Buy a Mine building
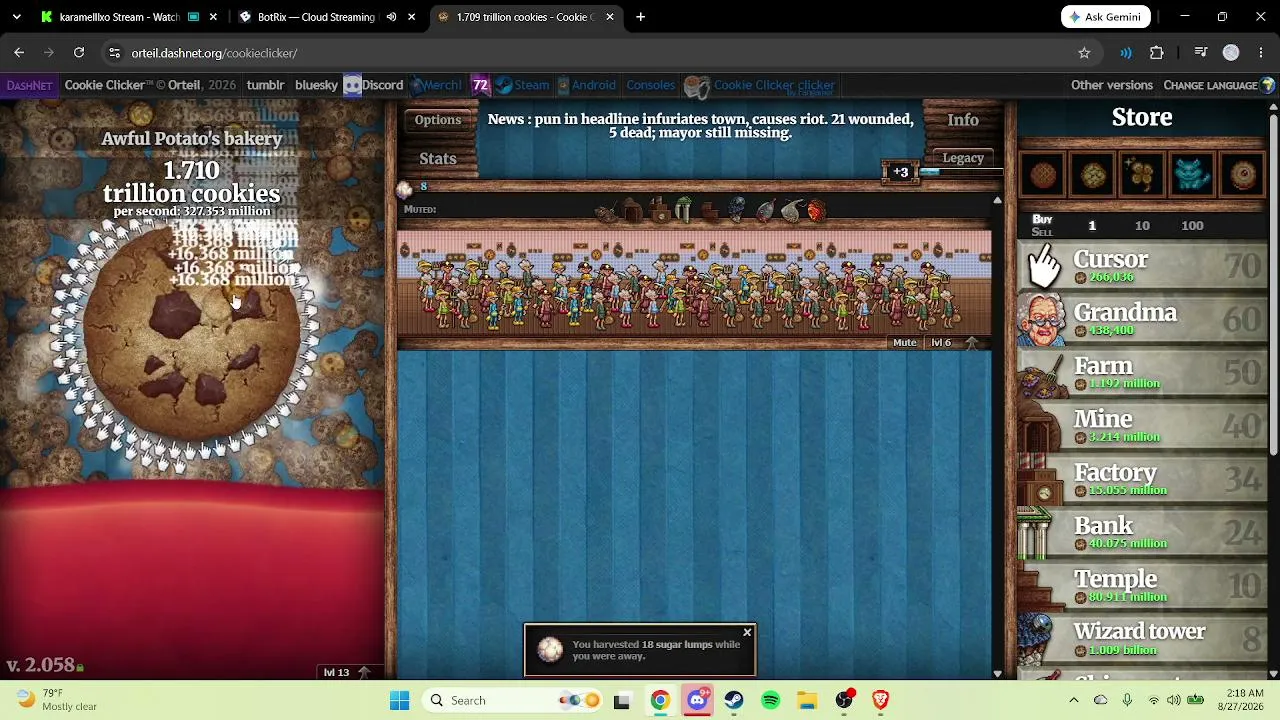Image resolution: width=1280 pixels, height=720 pixels. coord(1142,425)
